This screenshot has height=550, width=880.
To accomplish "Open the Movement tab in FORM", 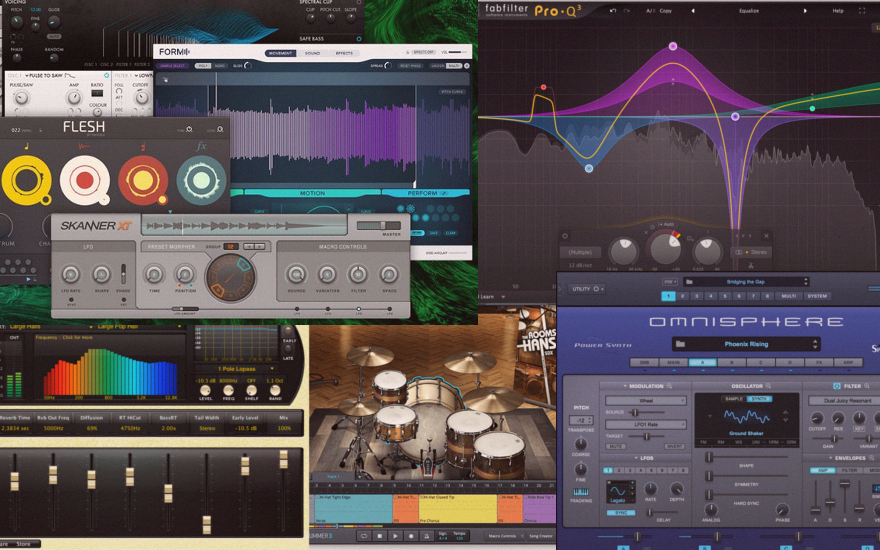I will 280,53.
